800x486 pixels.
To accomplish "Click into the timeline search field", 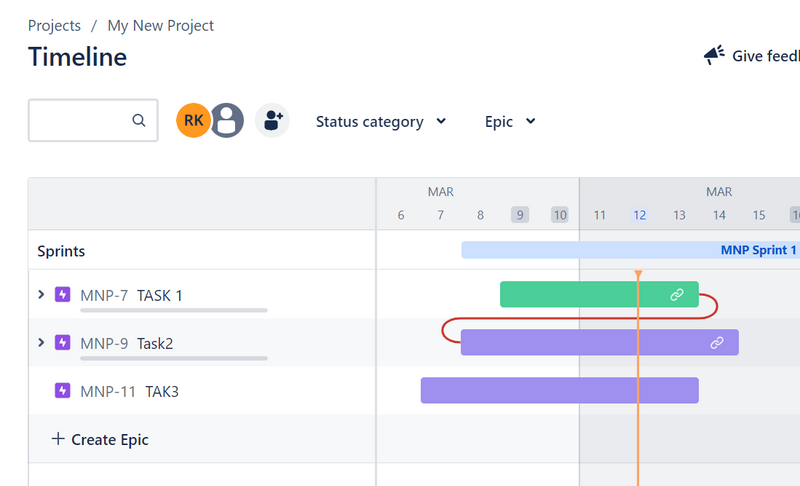I will point(80,121).
